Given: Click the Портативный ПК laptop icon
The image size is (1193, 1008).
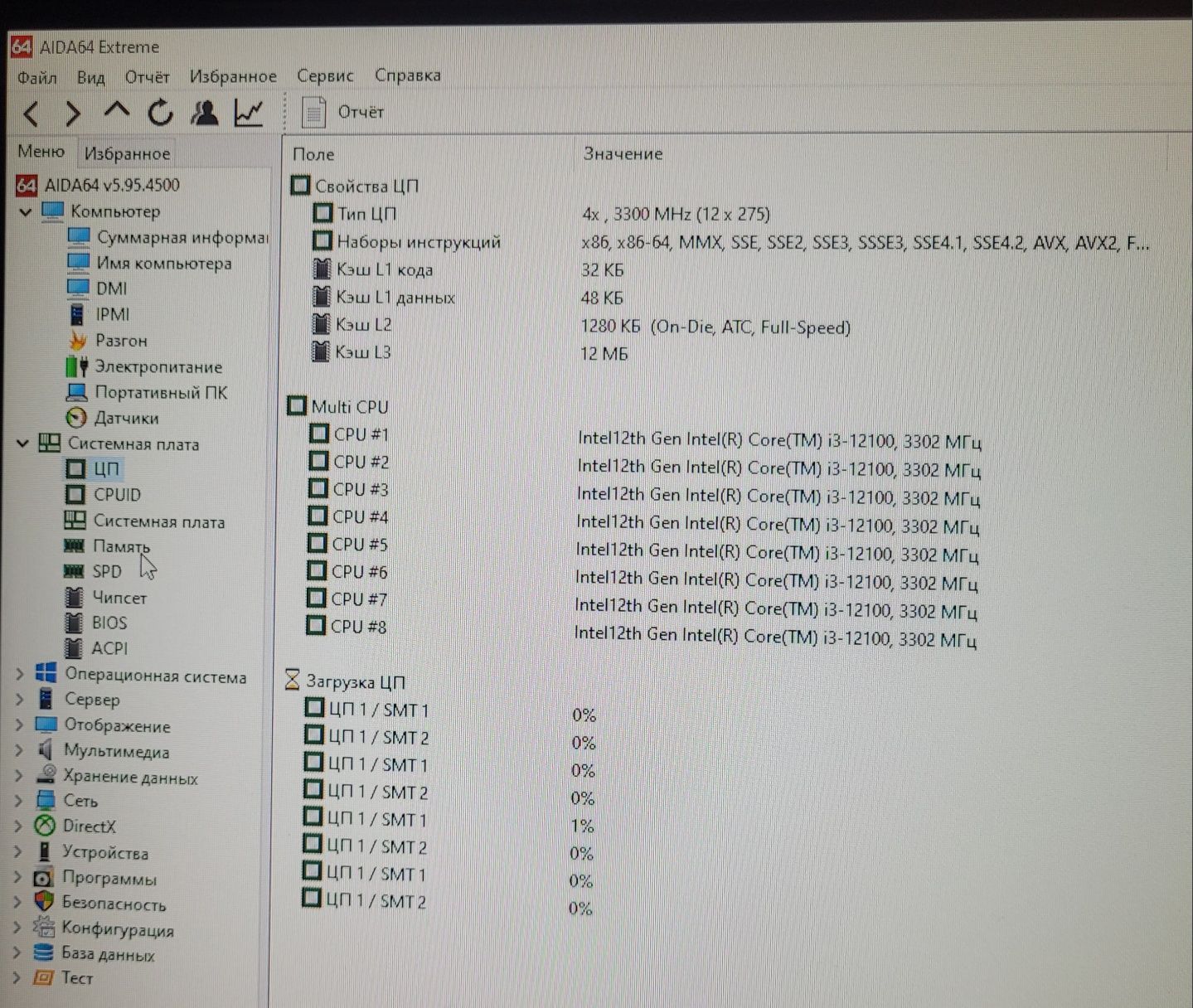Looking at the screenshot, I should (77, 391).
